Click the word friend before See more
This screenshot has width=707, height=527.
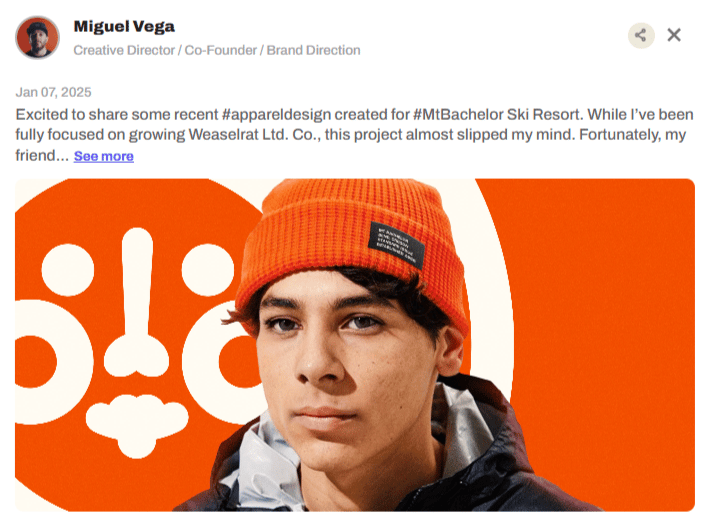35,156
